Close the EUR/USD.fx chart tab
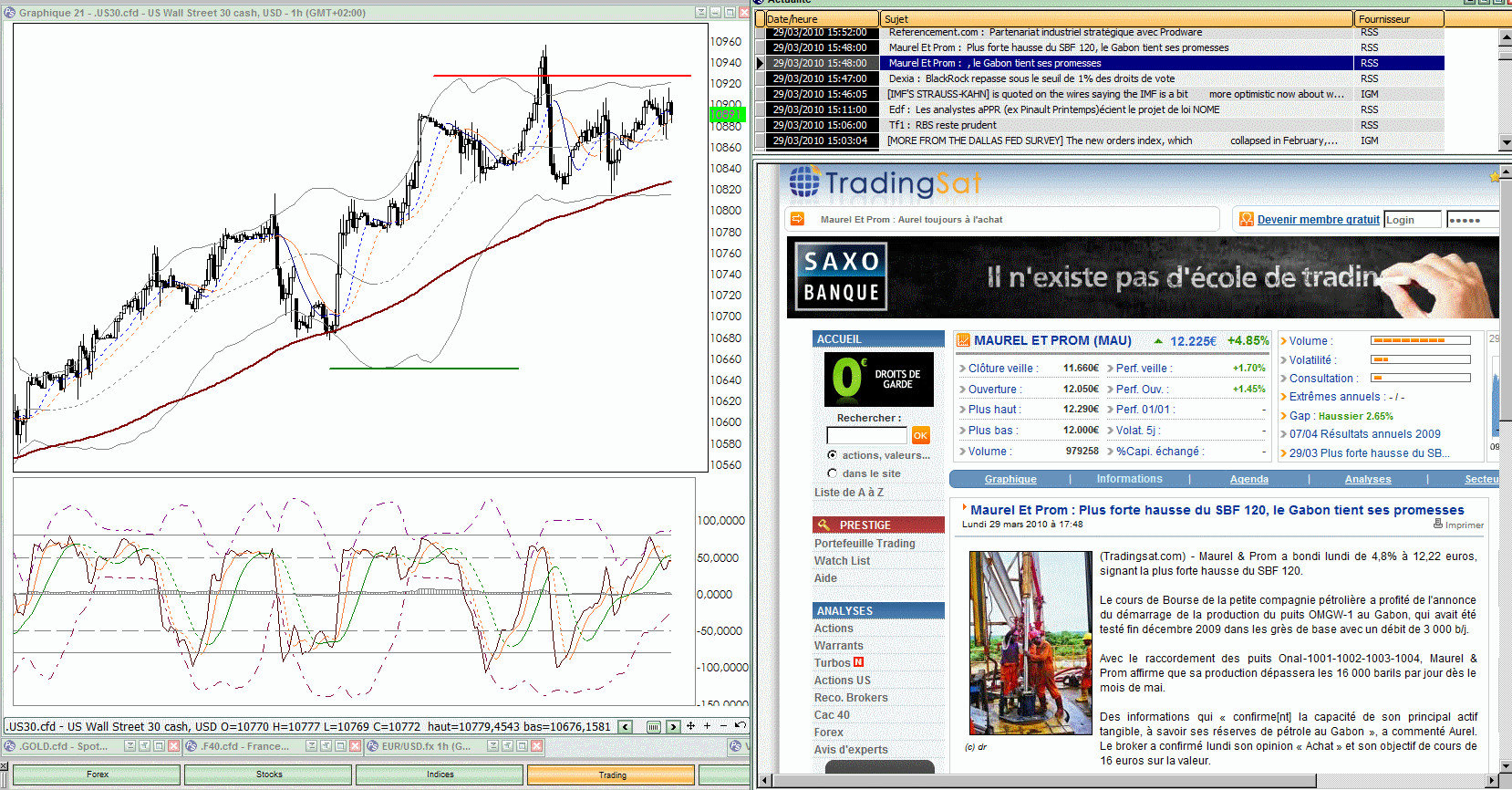Viewport: 1512px width, 790px height. point(537,746)
